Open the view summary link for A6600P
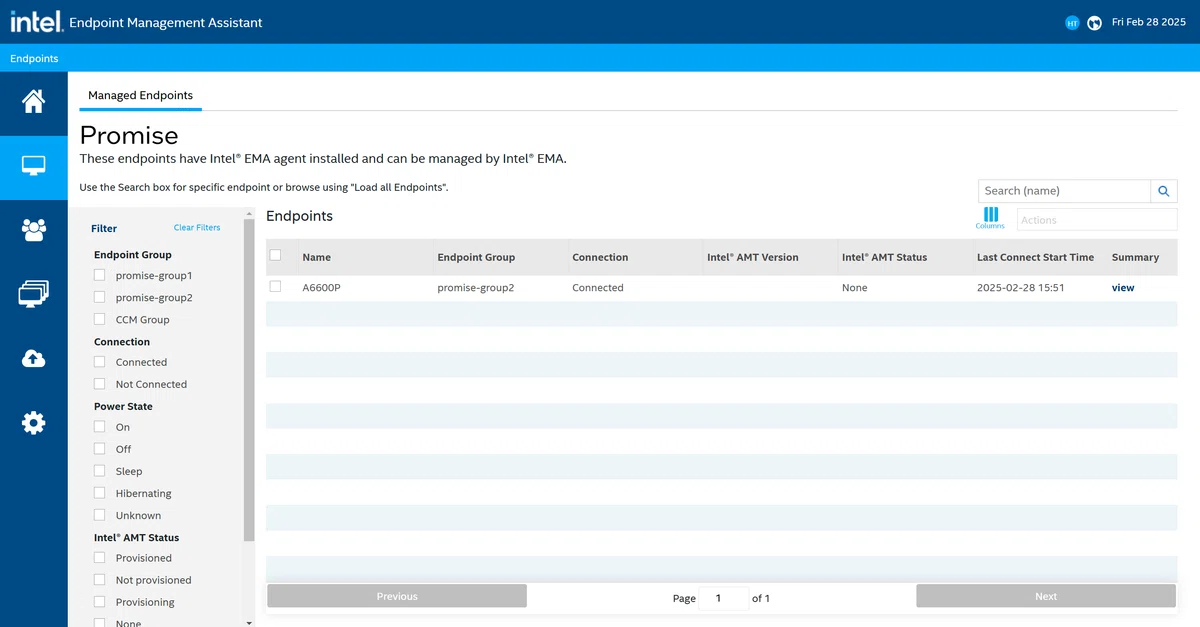This screenshot has width=1200, height=627. click(x=1123, y=288)
